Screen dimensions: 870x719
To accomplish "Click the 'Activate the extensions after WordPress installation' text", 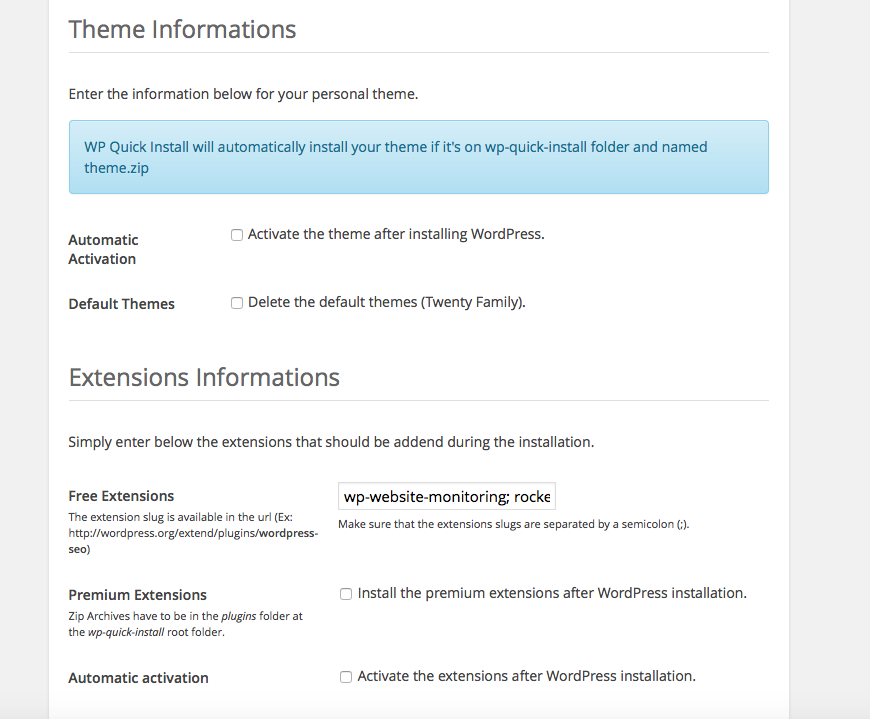I will point(527,676).
